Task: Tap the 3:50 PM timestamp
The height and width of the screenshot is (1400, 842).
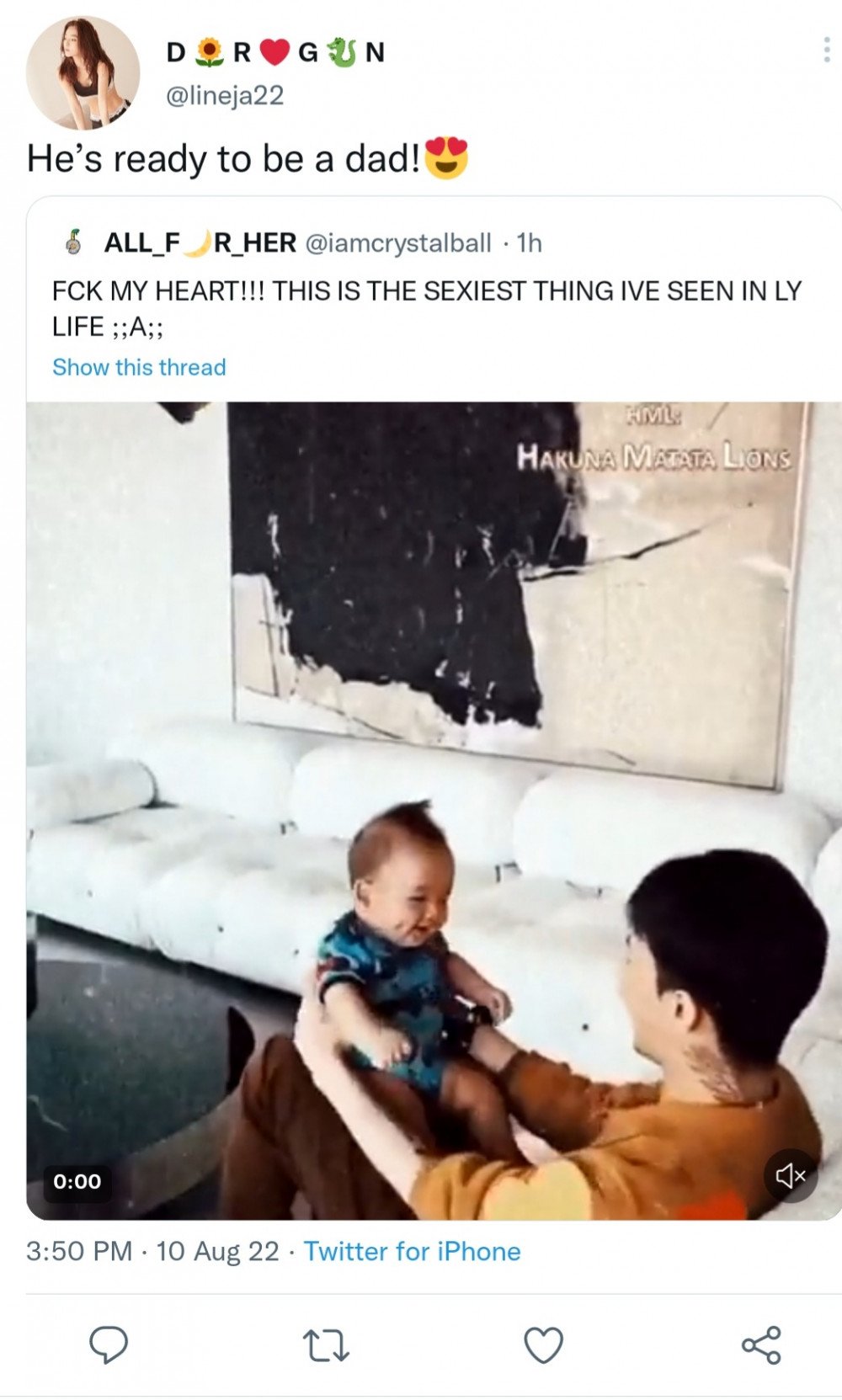Action: (79, 1251)
